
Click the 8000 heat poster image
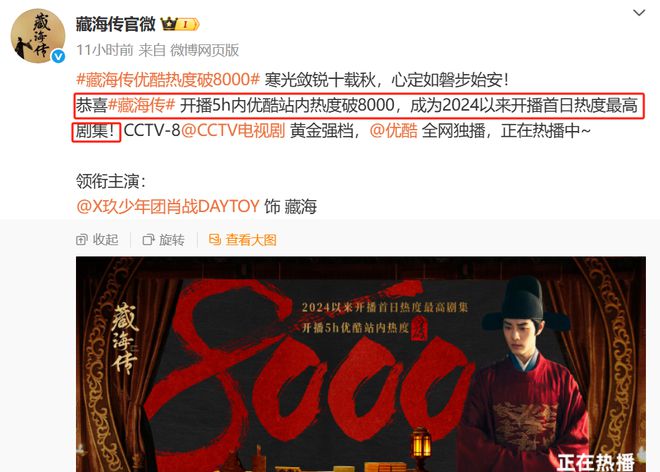361,364
